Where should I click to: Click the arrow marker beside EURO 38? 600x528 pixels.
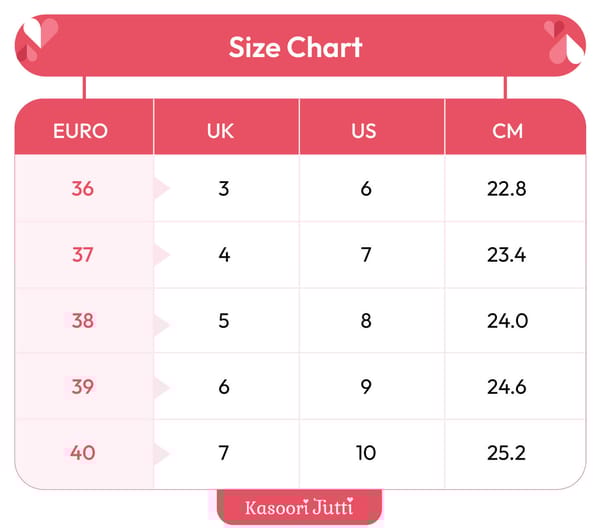(161, 322)
